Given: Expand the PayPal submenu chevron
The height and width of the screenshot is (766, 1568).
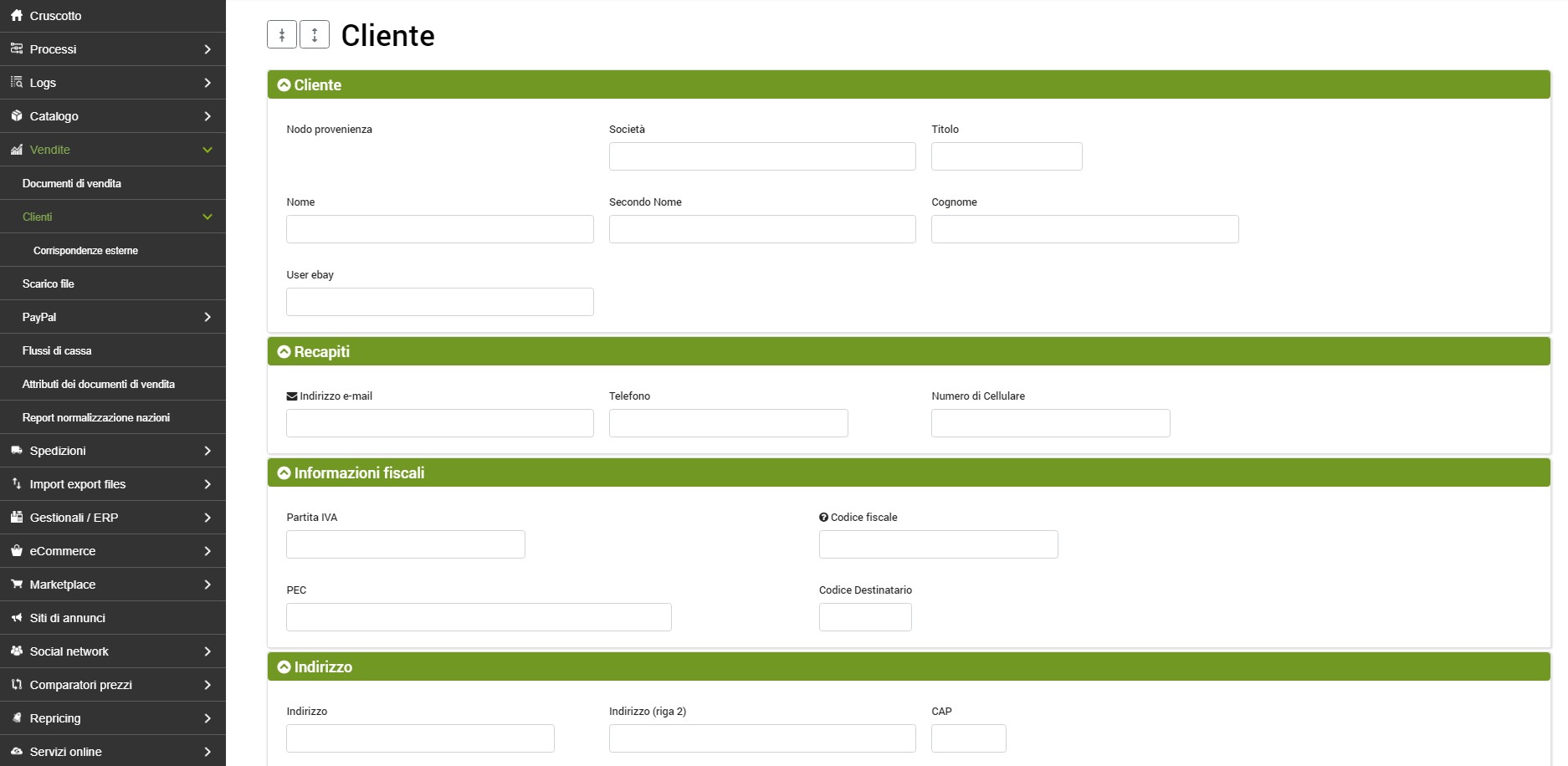Looking at the screenshot, I should pos(208,317).
